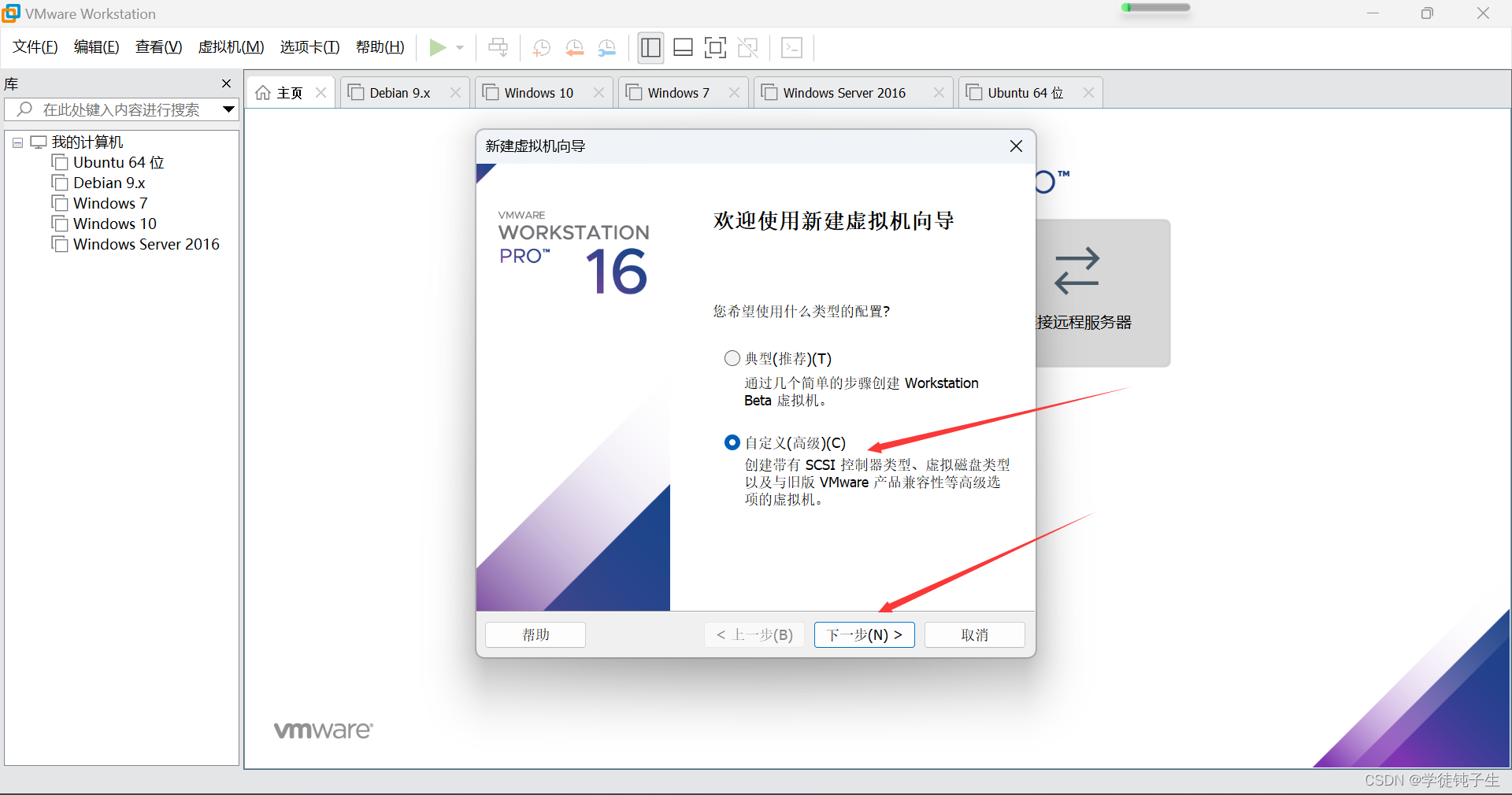
Task: Switch to the Debian 9.x tab
Action: click(400, 93)
